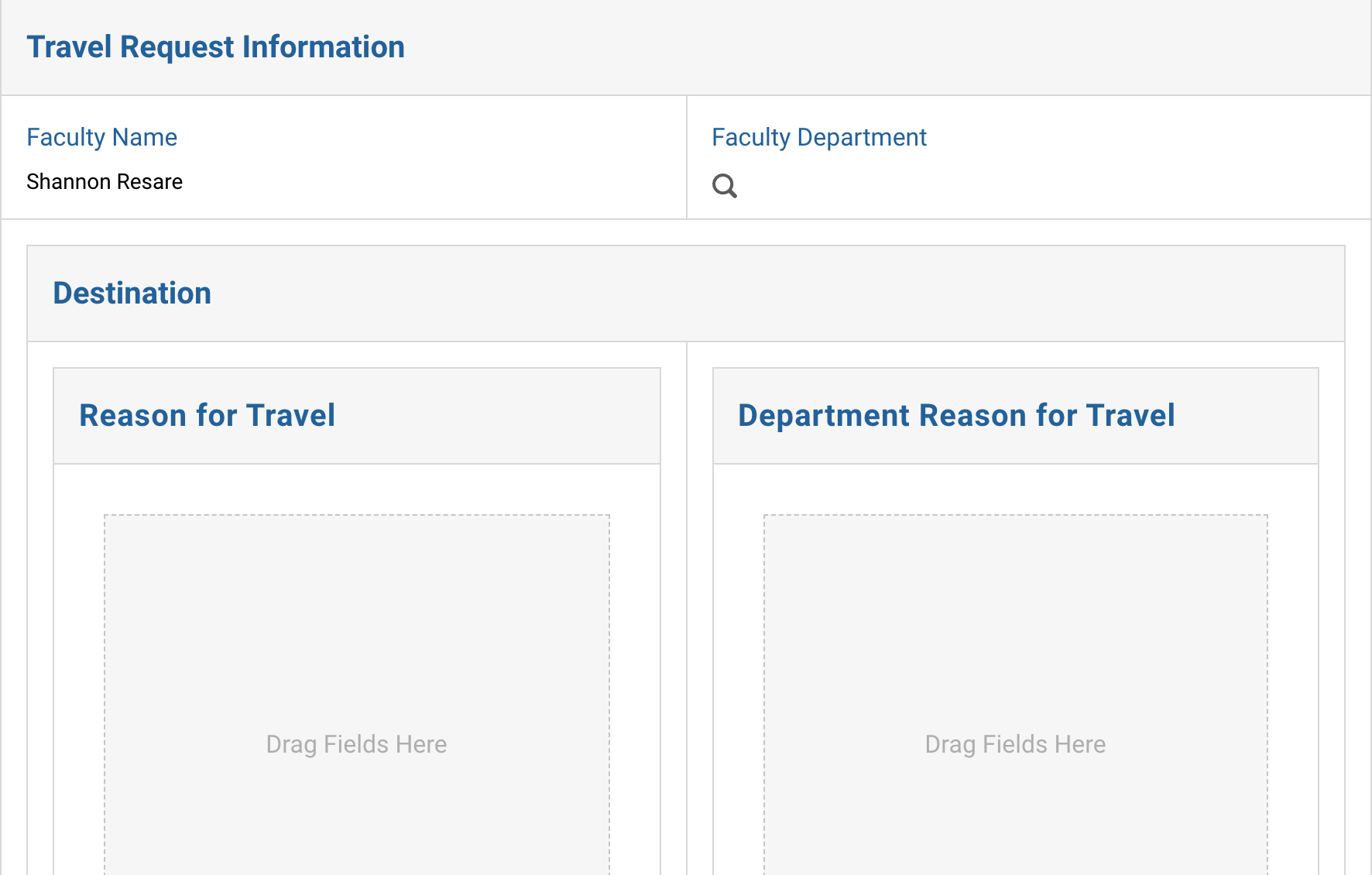Click the Shannon Resare name value
The image size is (1372, 875).
point(105,181)
